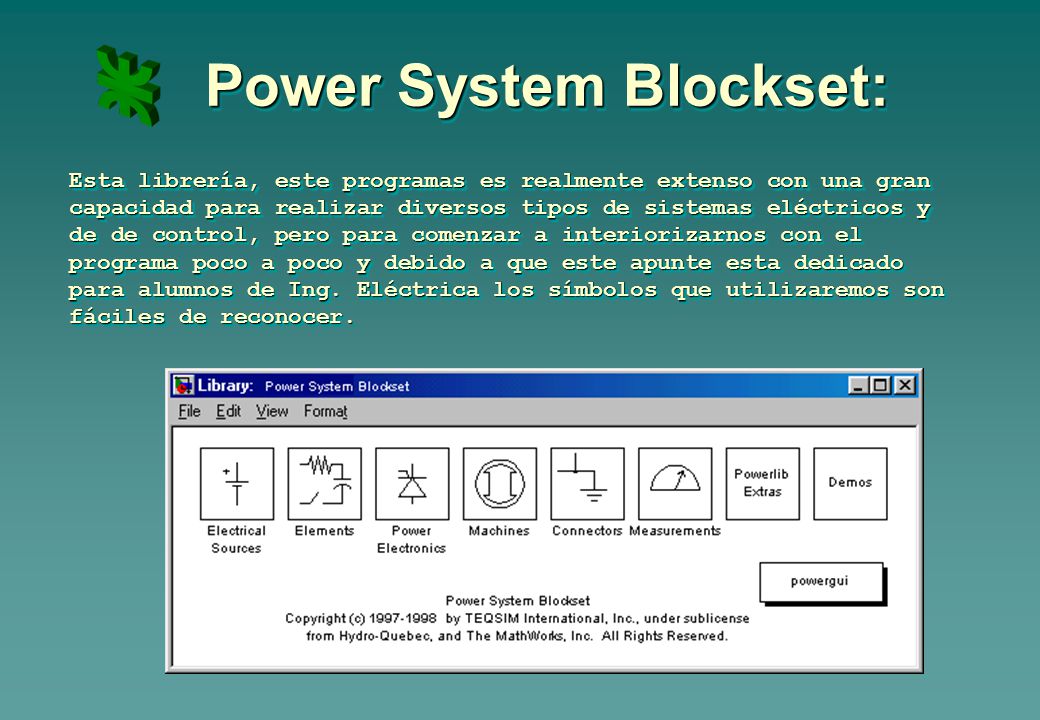Open the File menu
Viewport: 1040px width, 720px height.
[189, 412]
